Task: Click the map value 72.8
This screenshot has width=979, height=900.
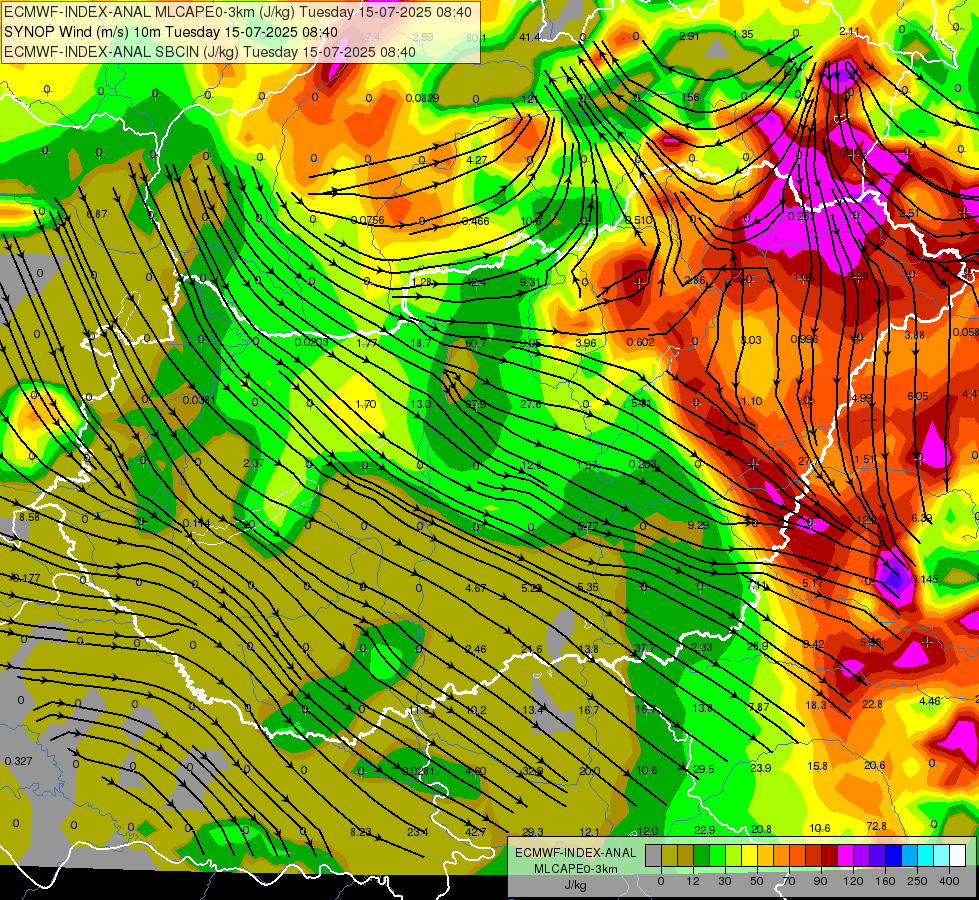Action: [x=877, y=826]
